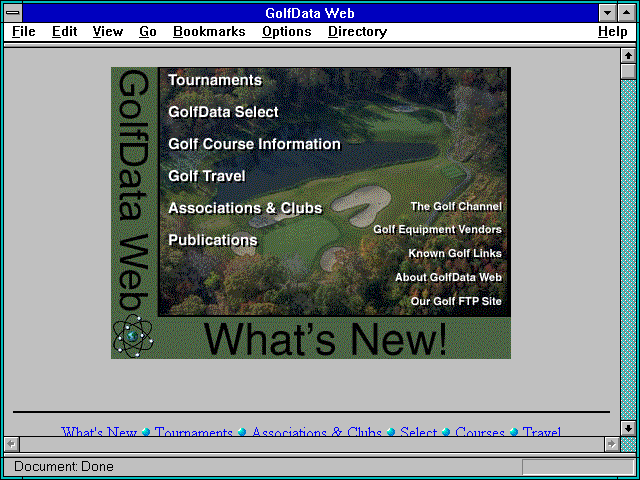Minimize the GolfData Web window
640x480 pixels.
(607, 13)
